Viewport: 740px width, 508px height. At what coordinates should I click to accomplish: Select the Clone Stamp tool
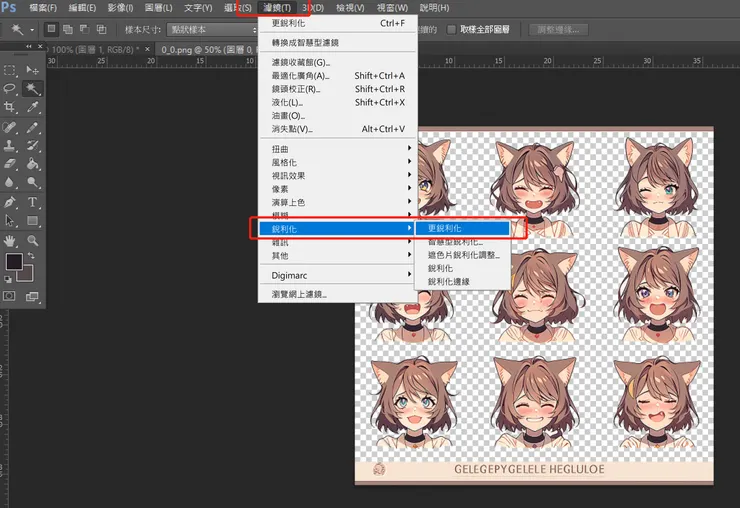point(9,145)
